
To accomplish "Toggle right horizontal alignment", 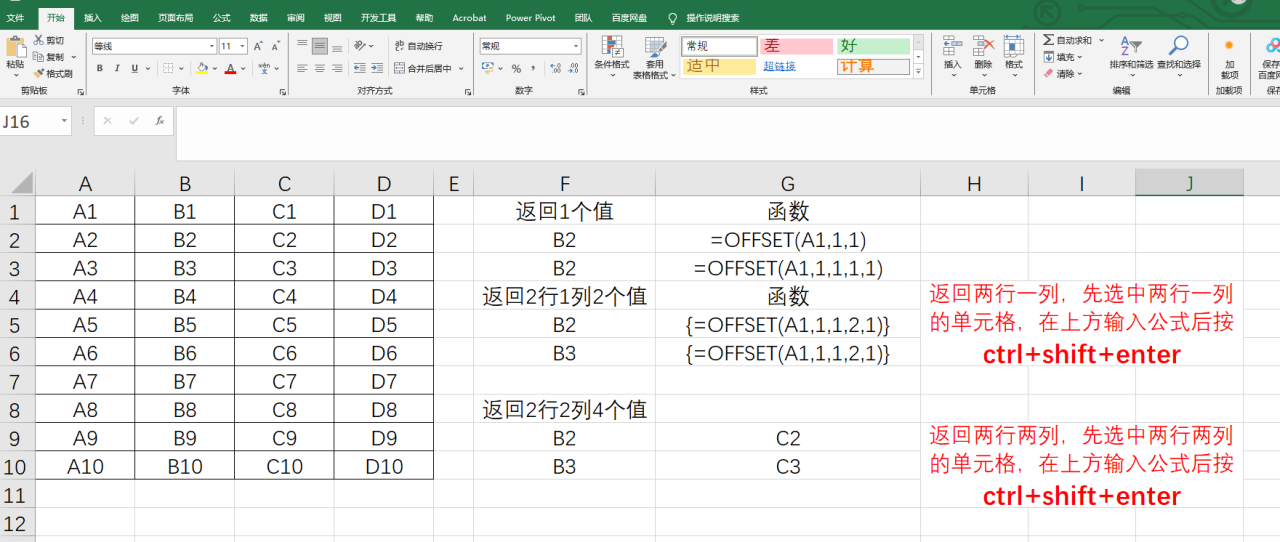I will point(337,68).
